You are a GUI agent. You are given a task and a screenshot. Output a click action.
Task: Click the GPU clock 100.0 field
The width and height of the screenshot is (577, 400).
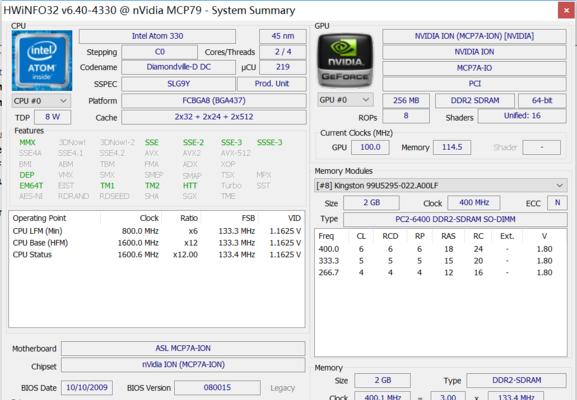370,147
